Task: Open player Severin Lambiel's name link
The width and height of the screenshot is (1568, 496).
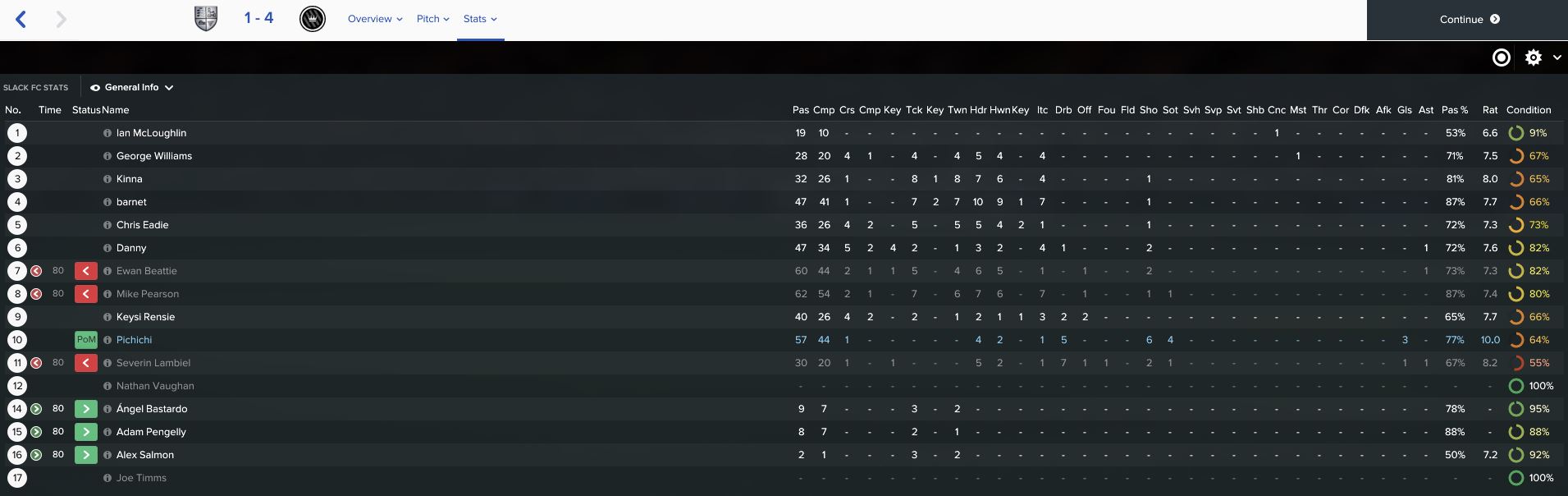Action: [153, 363]
